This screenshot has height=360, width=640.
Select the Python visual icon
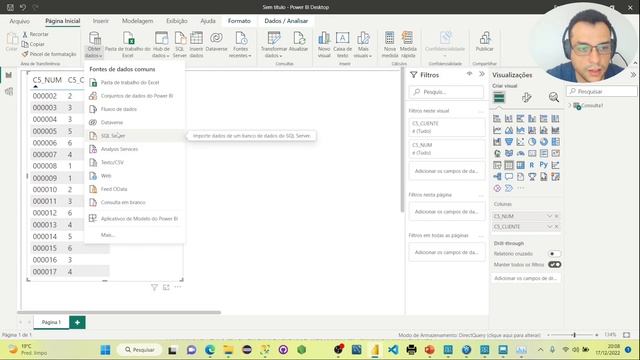(543, 165)
